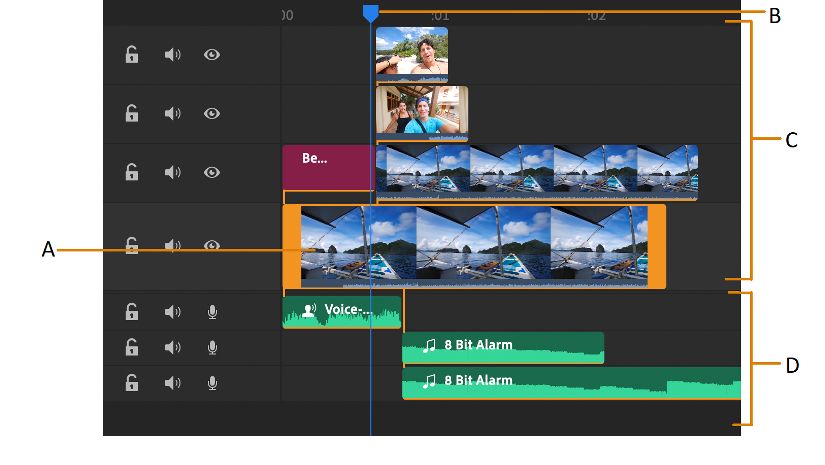Select the bottom 8 Bit Alarm clip
Image resolution: width=825 pixels, height=465 pixels.
570,382
